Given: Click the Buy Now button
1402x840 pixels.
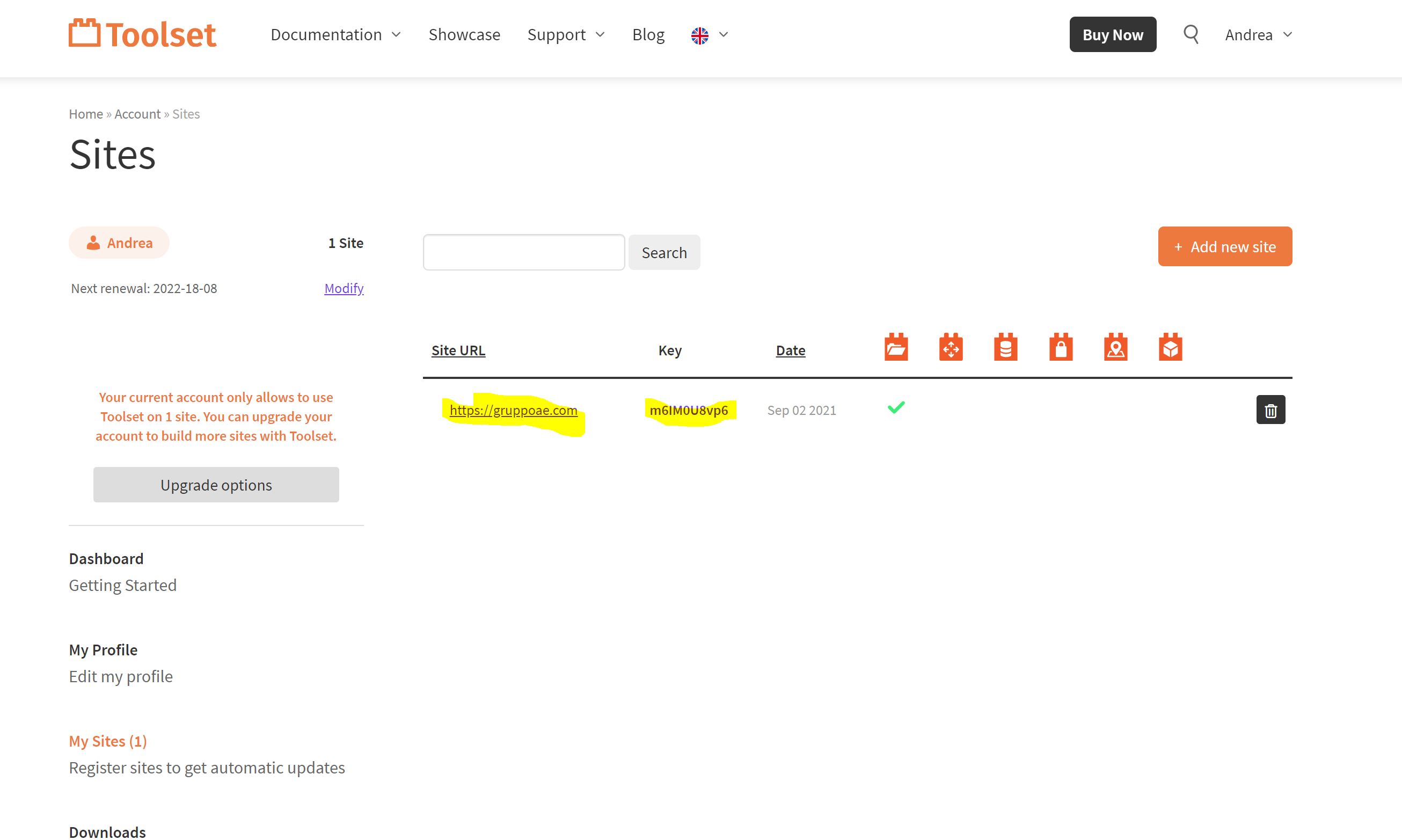Looking at the screenshot, I should tap(1113, 34).
